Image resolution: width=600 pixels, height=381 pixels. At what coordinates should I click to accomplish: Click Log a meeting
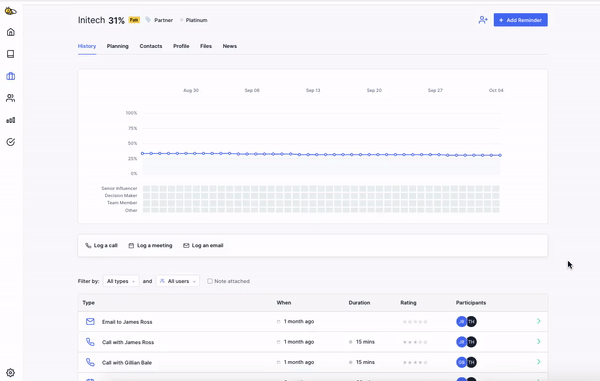point(150,246)
